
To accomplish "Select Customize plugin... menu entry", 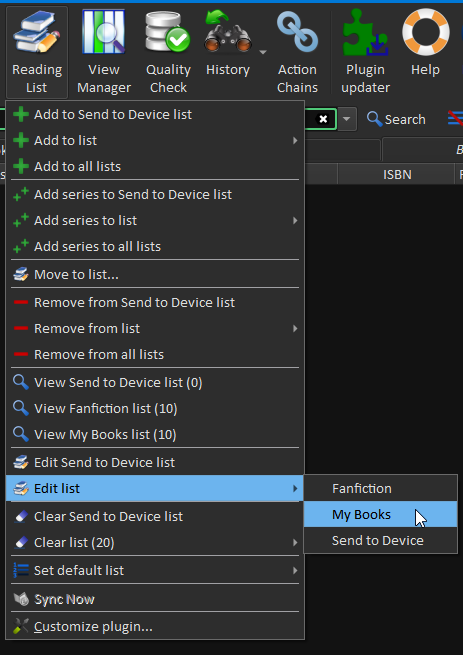I will [x=155, y=626].
